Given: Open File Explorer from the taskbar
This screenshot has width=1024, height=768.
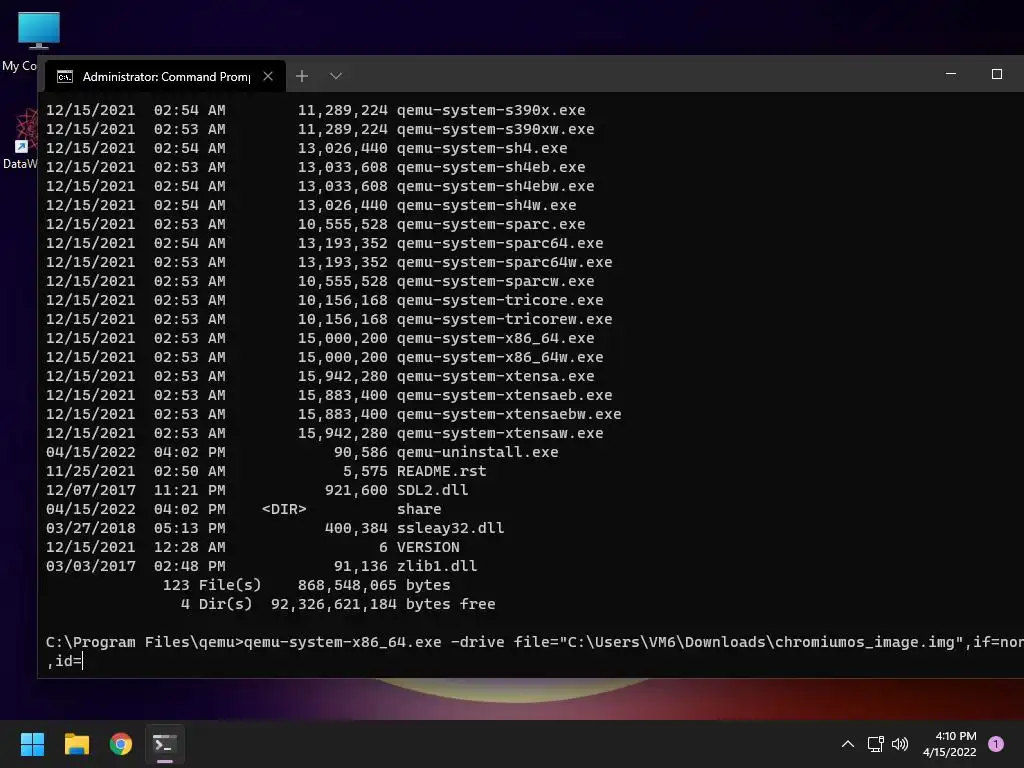Looking at the screenshot, I should (76, 744).
